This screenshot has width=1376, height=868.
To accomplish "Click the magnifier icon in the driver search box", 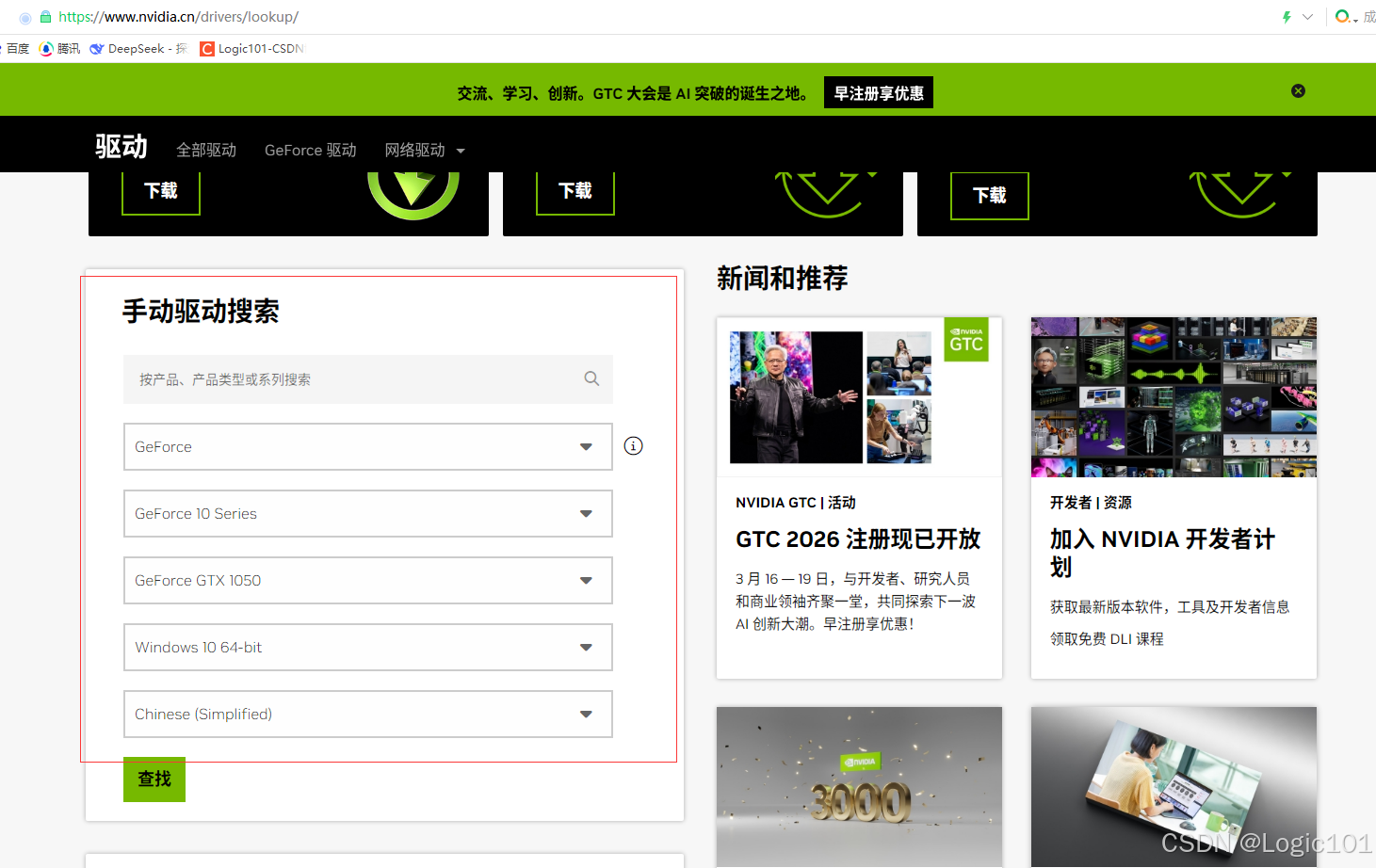I will pos(591,378).
